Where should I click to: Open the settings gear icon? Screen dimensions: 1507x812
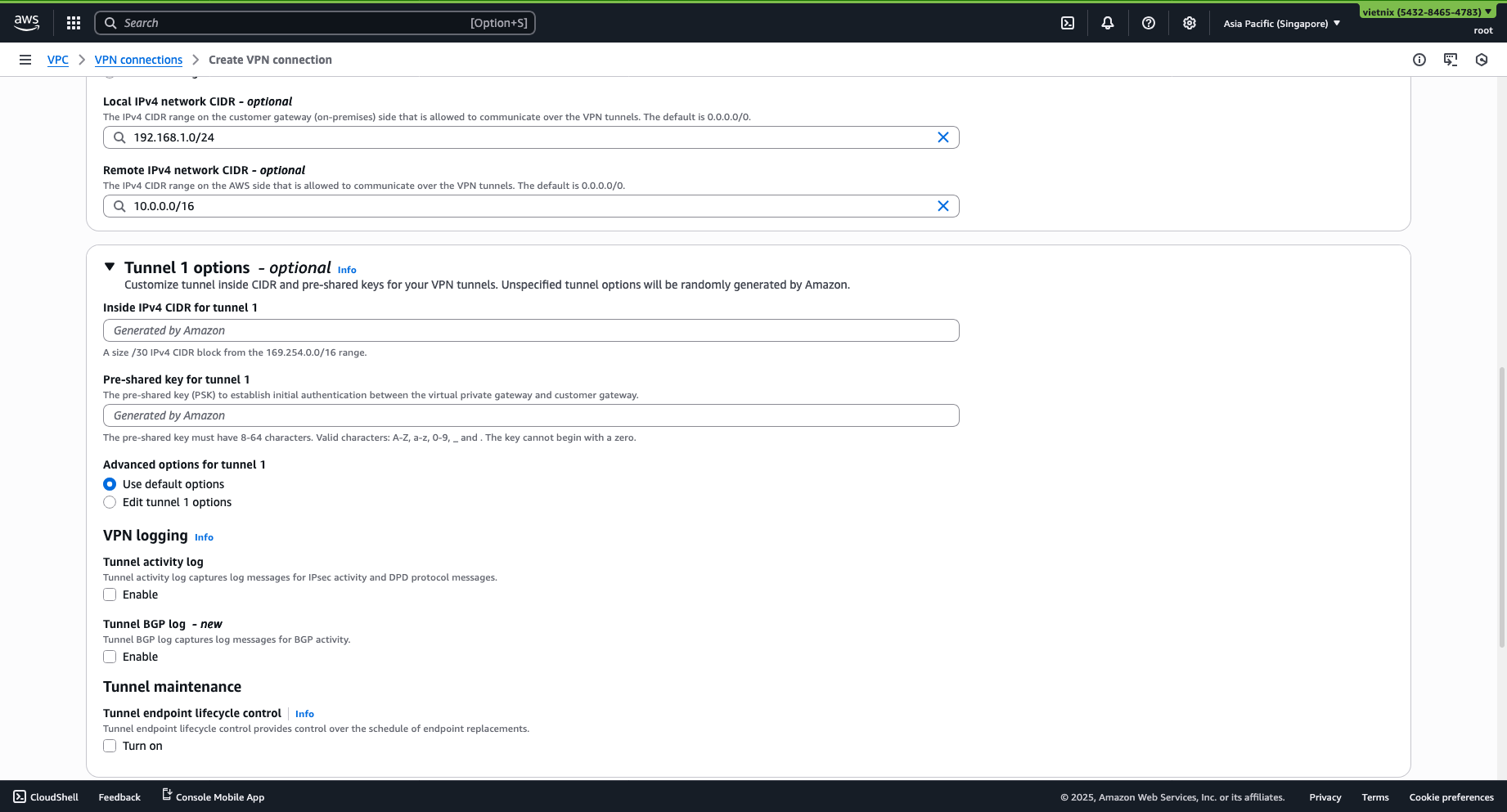pos(1189,22)
